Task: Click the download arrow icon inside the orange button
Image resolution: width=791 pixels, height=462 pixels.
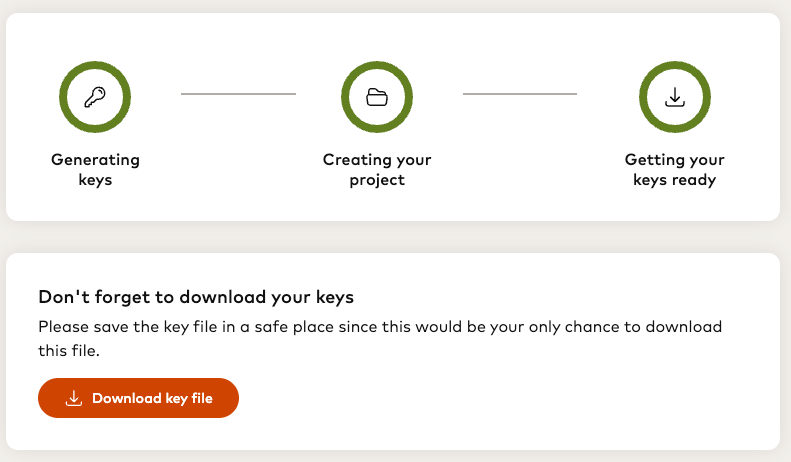Action: click(x=73, y=398)
